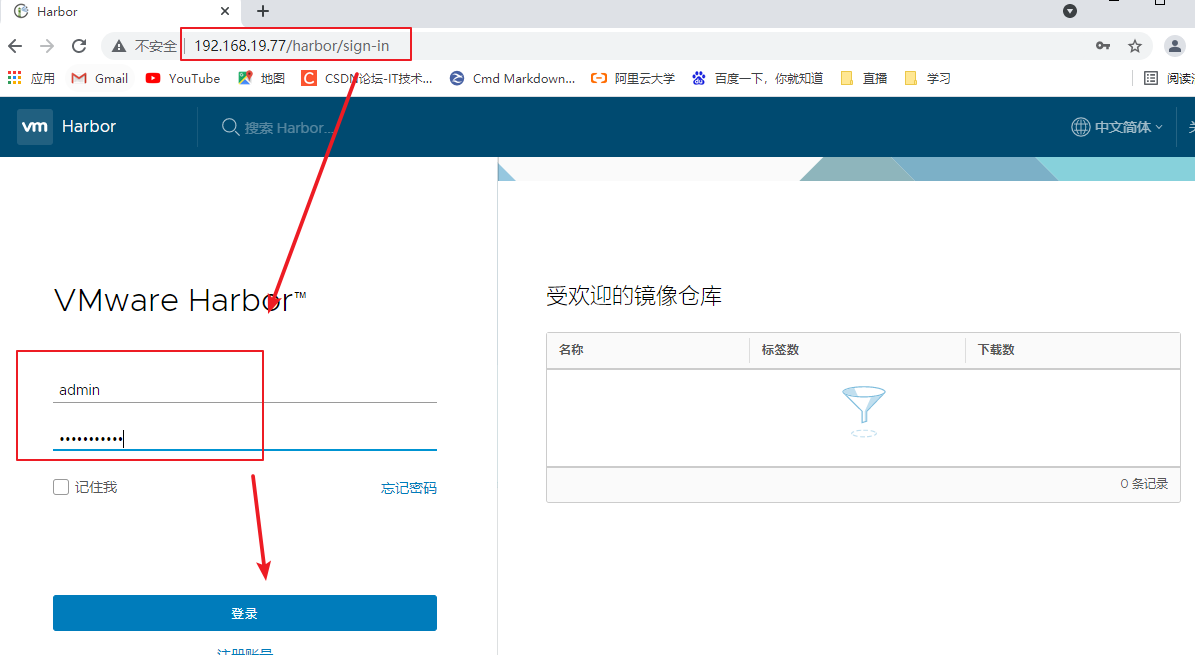Open the YouTube bookmark
1195x655 pixels.
click(183, 78)
